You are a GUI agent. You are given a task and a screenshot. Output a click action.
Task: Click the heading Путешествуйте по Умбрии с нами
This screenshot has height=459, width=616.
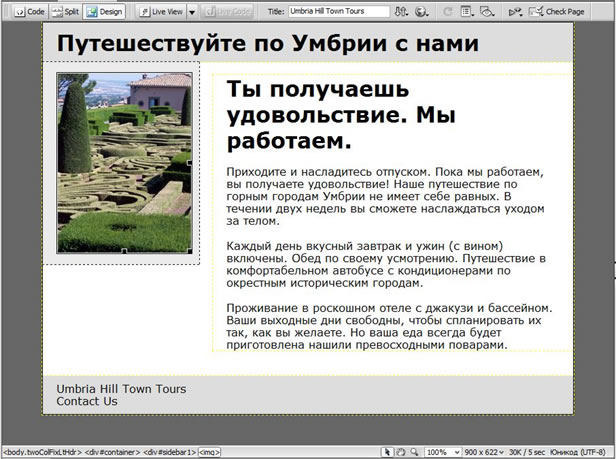(268, 43)
